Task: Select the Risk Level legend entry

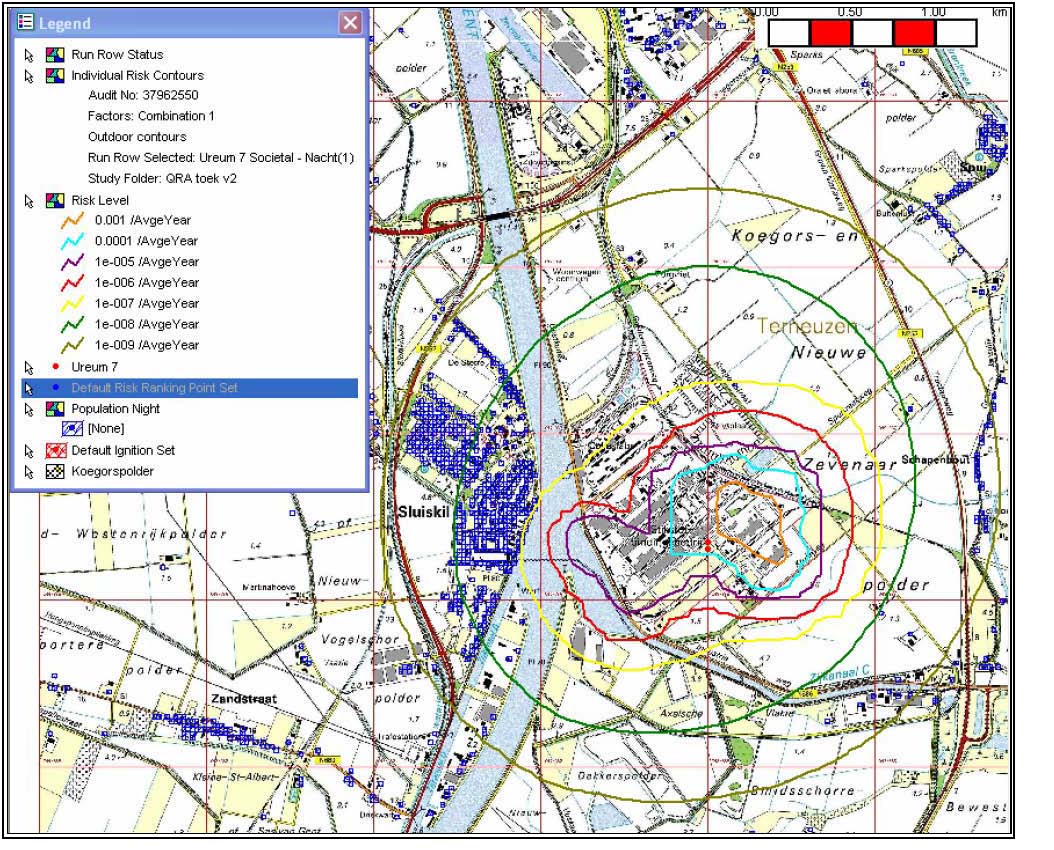Action: click(x=100, y=200)
